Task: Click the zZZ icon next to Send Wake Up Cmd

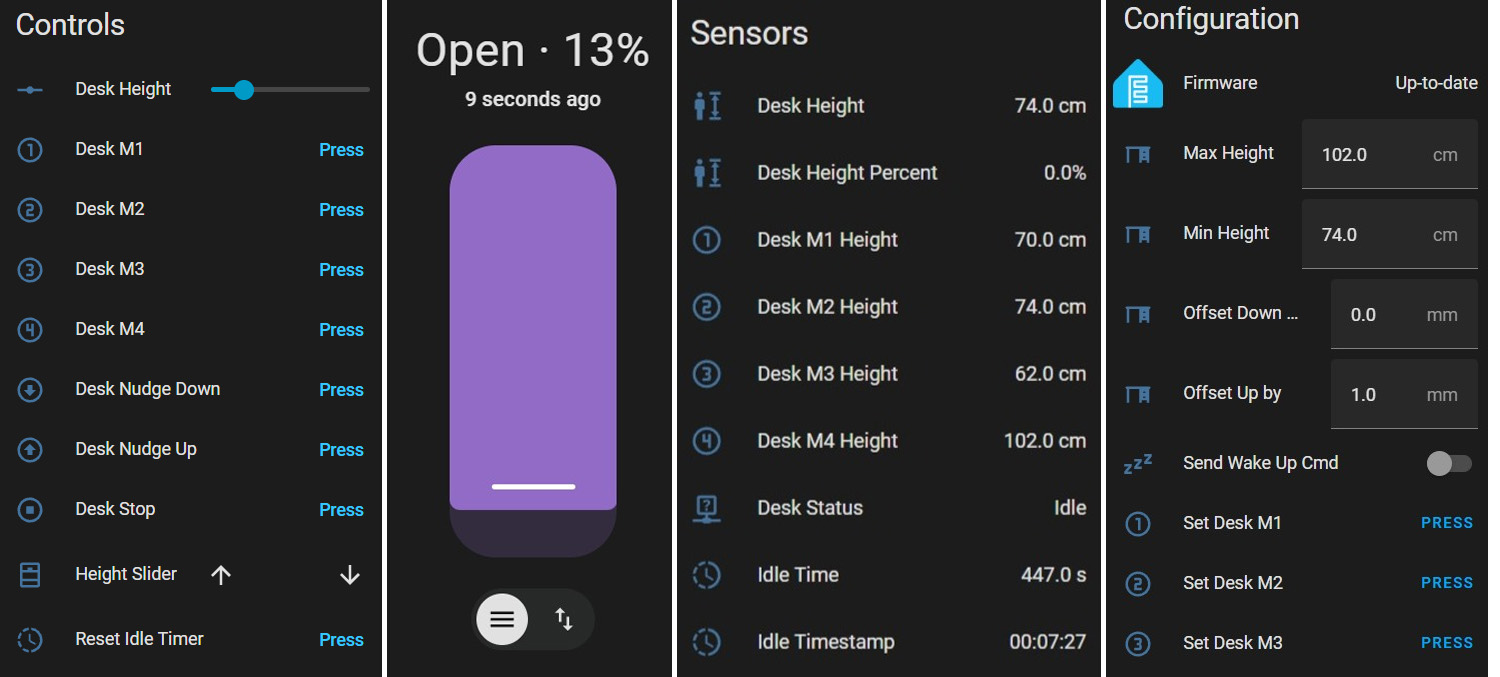Action: click(1138, 462)
